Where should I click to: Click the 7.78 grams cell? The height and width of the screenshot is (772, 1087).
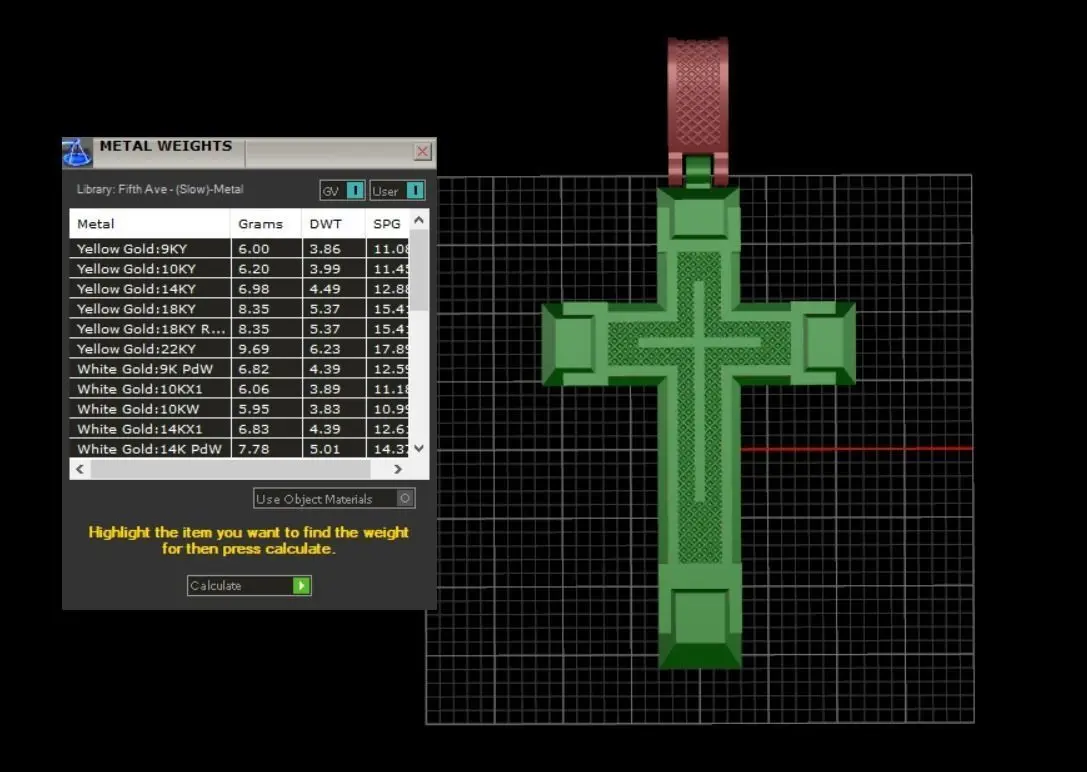[266, 449]
